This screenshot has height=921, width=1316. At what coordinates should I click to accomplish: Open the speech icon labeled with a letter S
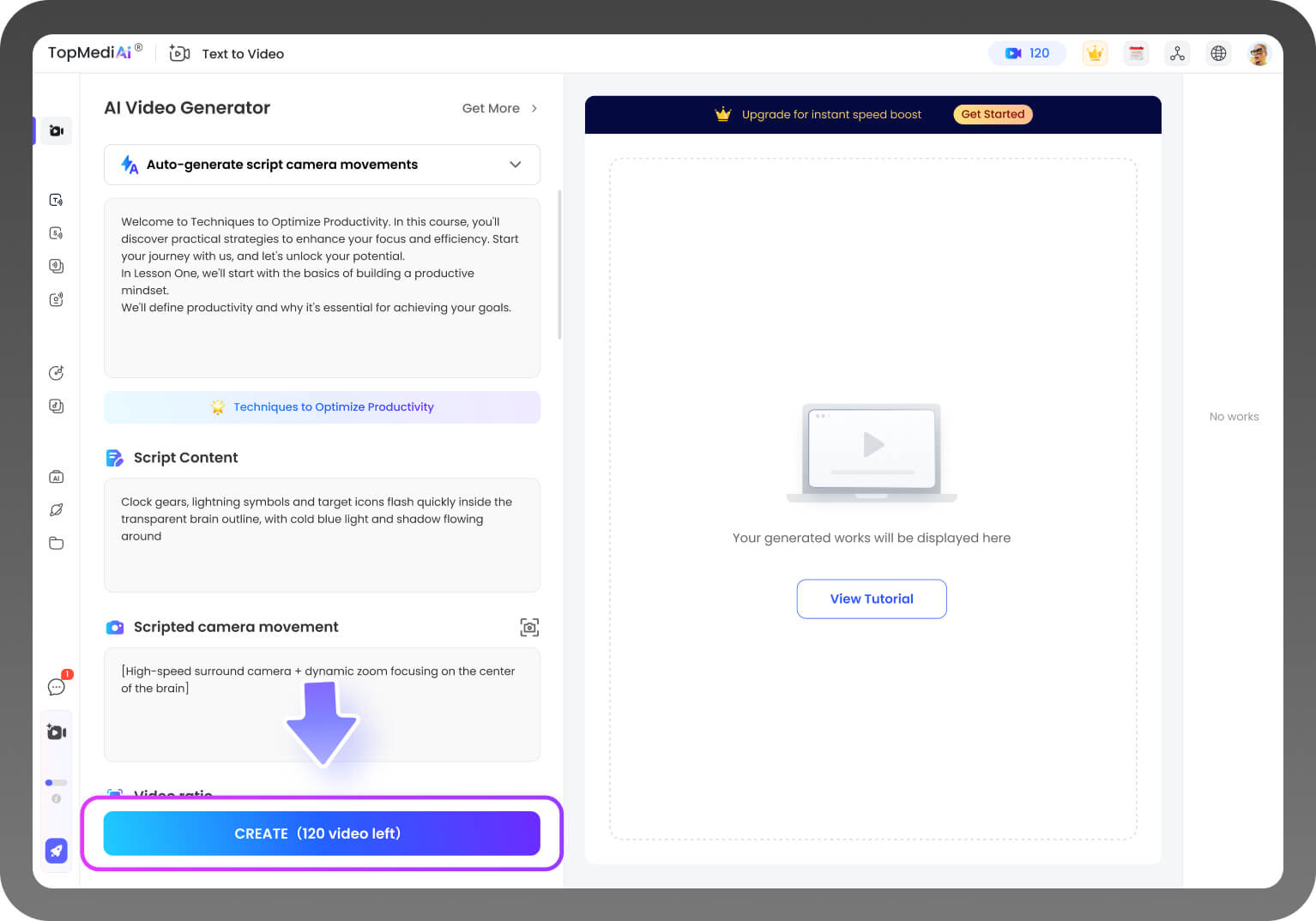56,233
